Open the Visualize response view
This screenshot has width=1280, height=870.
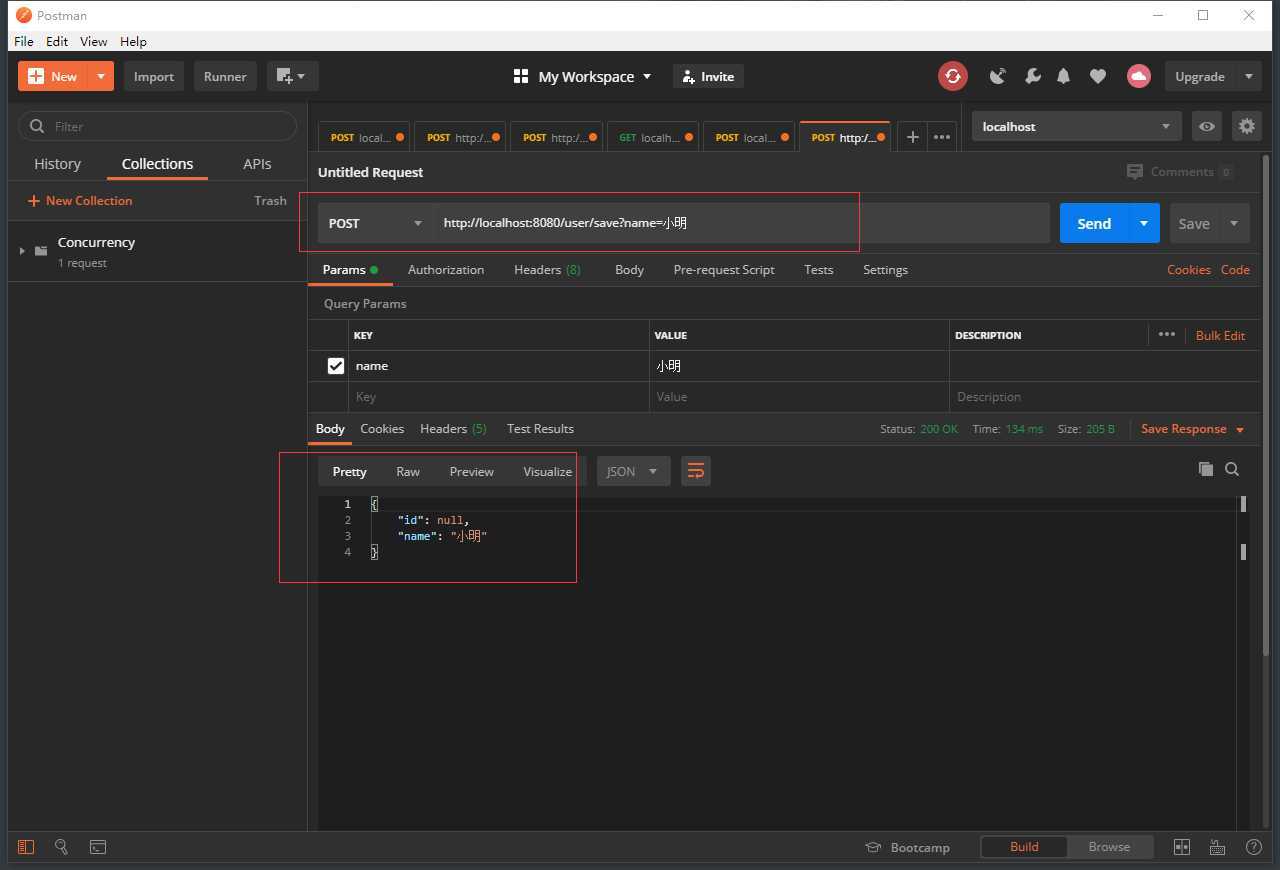[548, 471]
